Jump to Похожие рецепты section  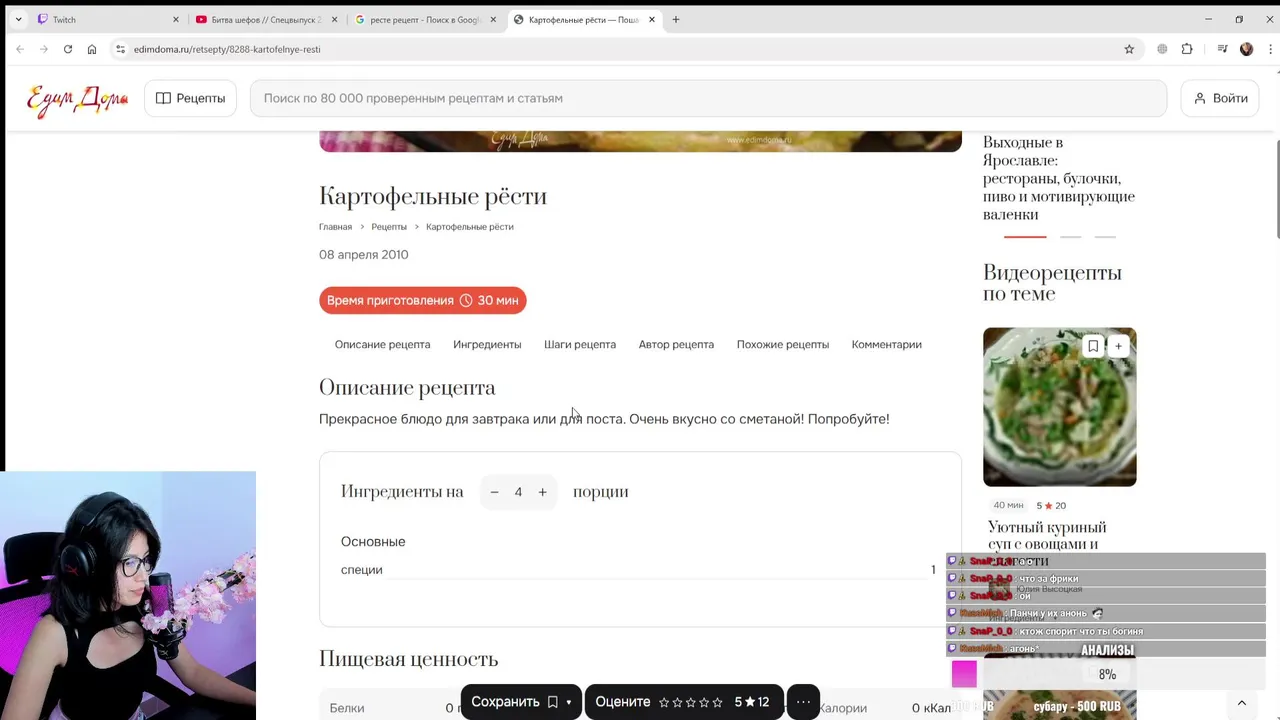coord(783,344)
